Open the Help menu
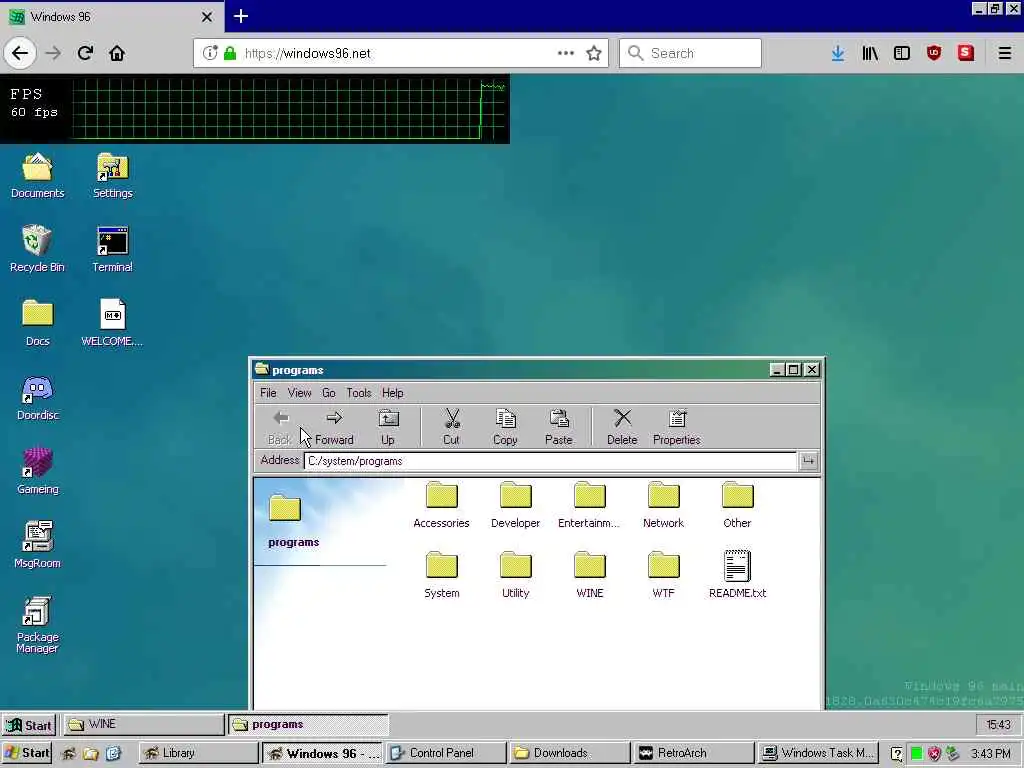This screenshot has height=768, width=1024. coord(392,392)
